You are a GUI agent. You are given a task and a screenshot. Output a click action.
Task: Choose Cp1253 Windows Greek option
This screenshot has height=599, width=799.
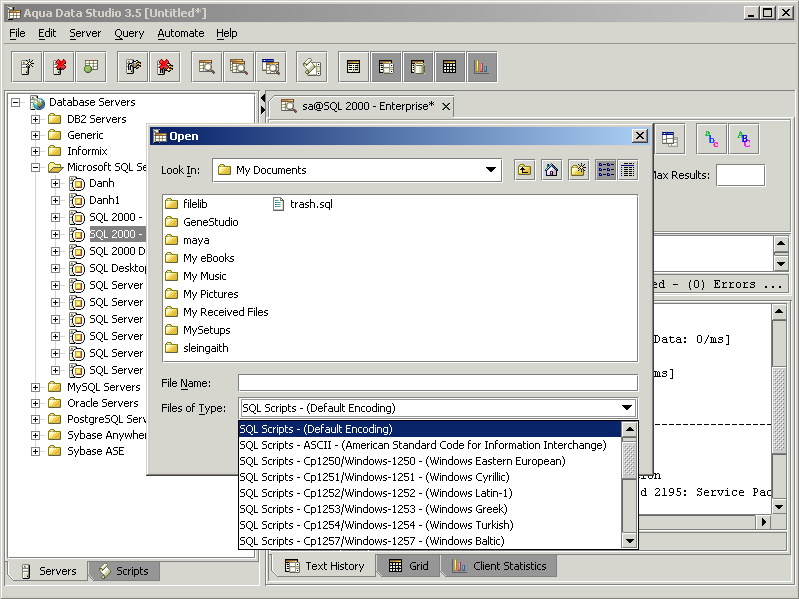click(430, 509)
